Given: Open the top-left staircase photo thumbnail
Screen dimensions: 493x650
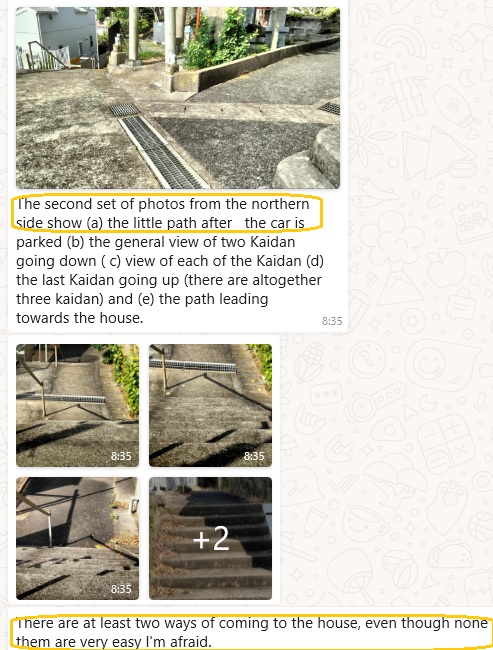Looking at the screenshot, I should click(x=78, y=405).
